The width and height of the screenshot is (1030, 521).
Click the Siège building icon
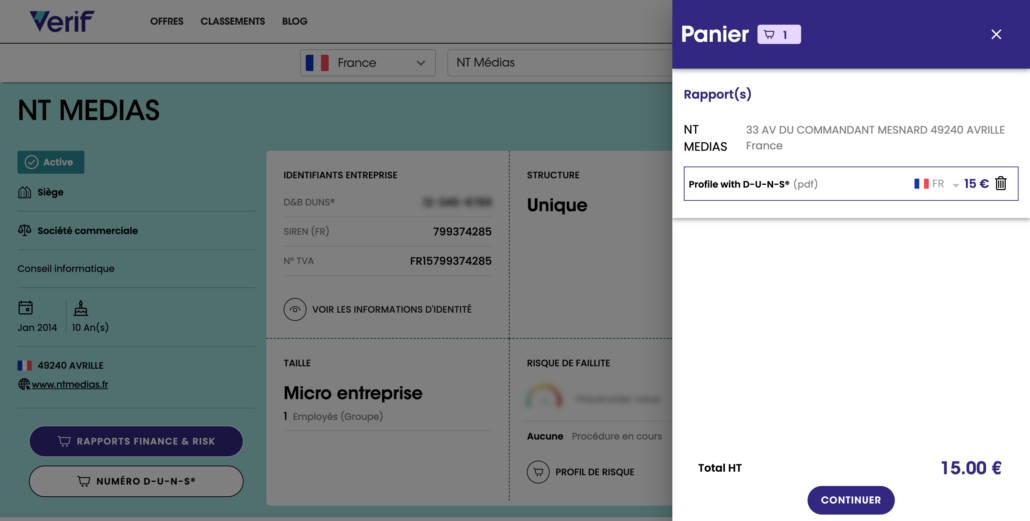24,192
